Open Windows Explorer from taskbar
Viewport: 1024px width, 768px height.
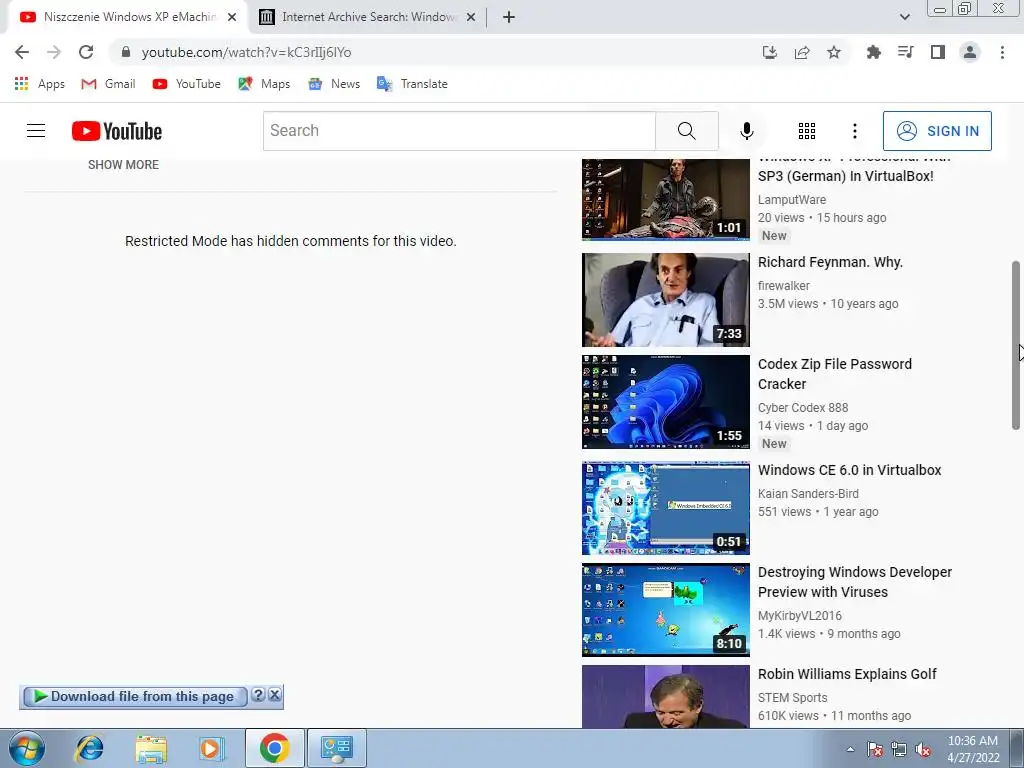[x=151, y=748]
